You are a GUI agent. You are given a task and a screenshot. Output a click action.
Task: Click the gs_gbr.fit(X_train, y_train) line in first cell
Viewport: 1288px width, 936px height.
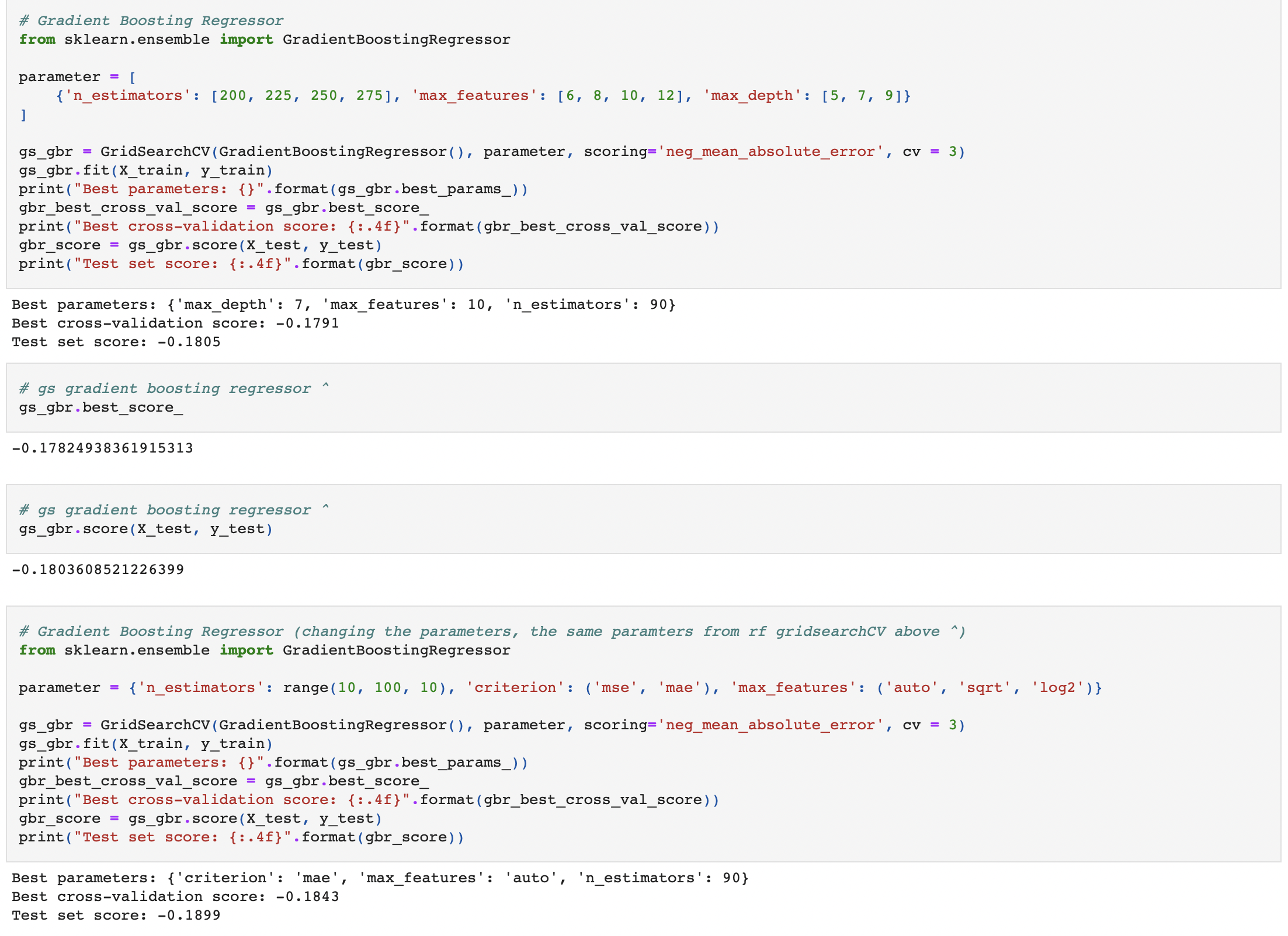(146, 170)
